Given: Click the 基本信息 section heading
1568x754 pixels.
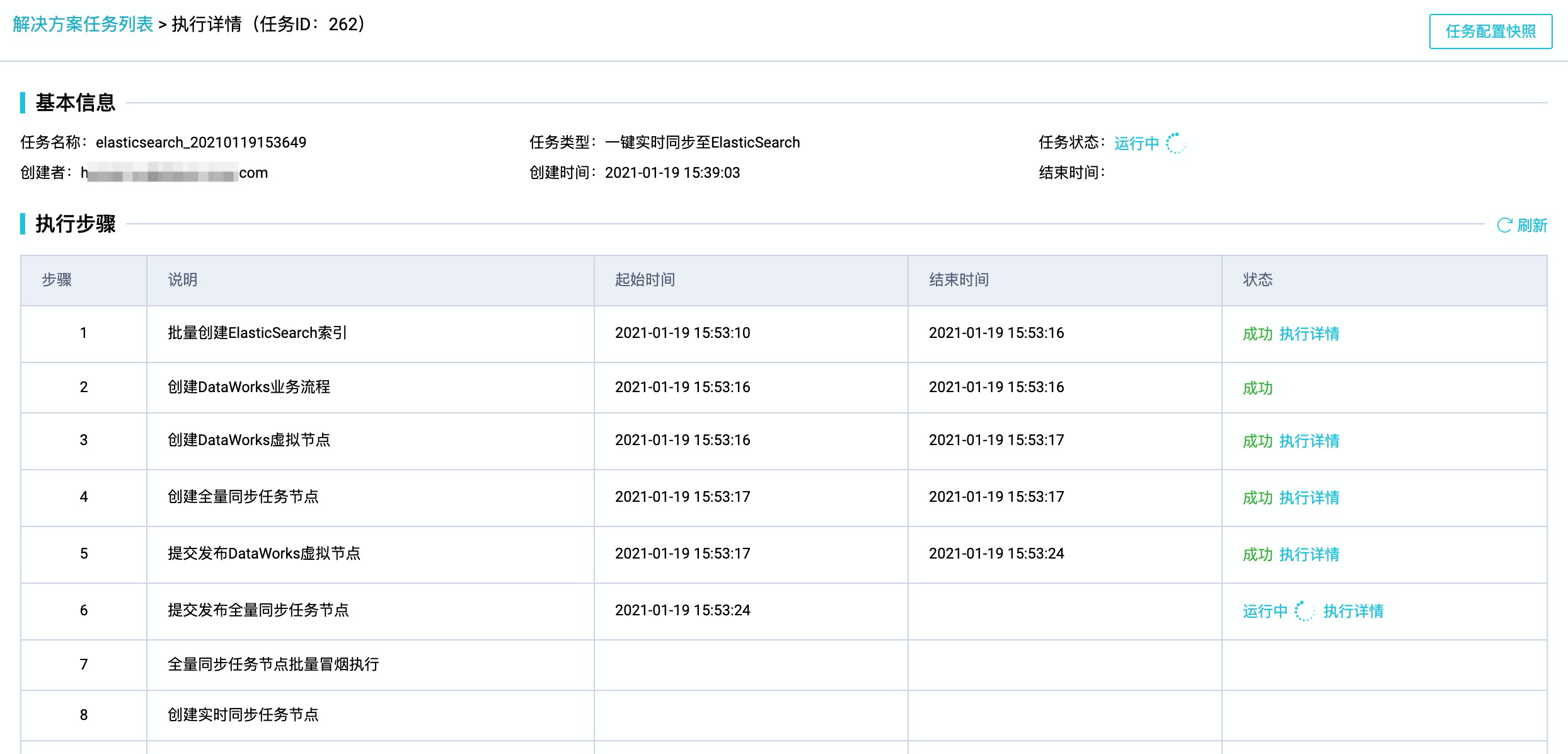Looking at the screenshot, I should pyautogui.click(x=76, y=103).
